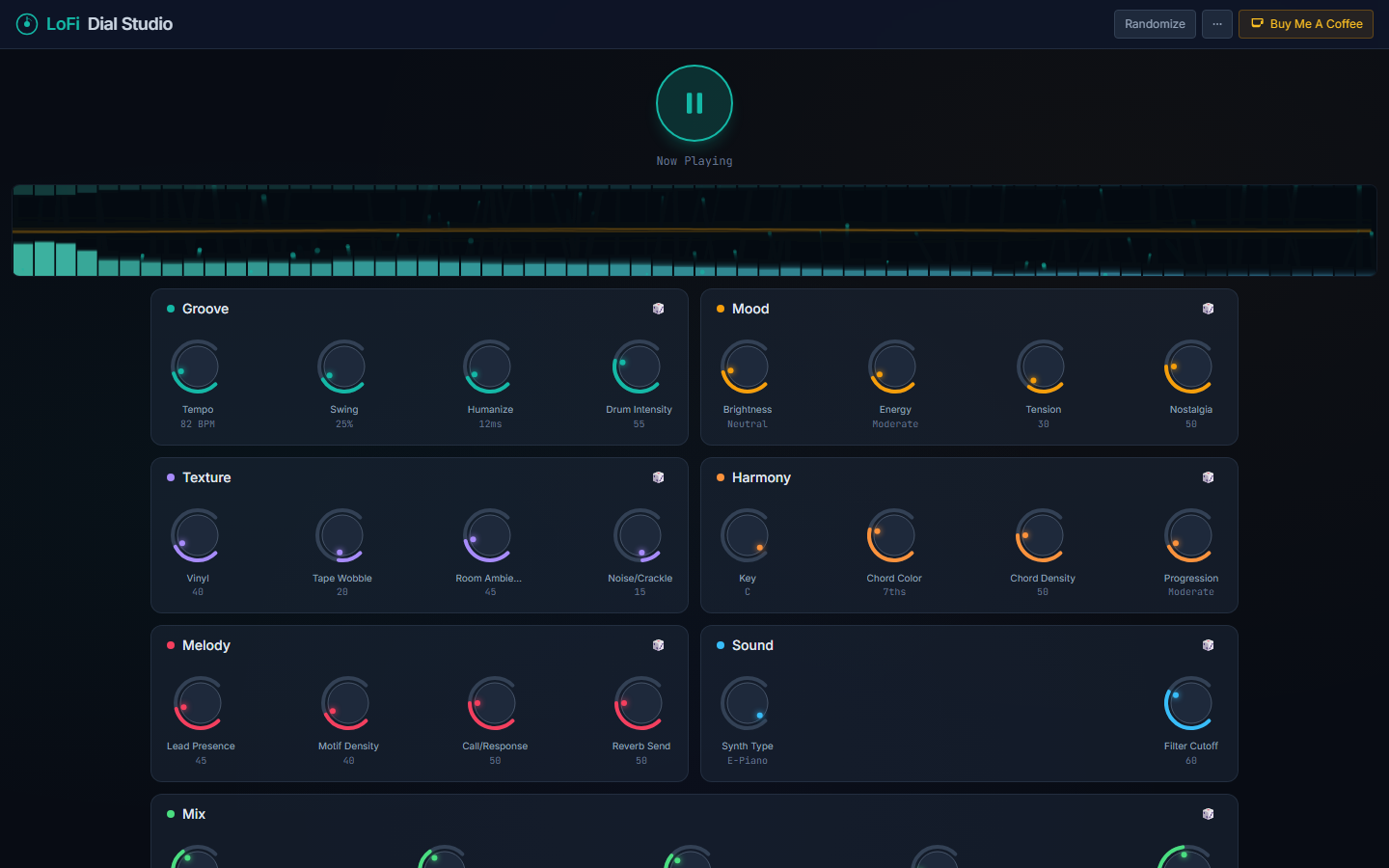Click the "Texture" section heading
1389x868 pixels.
[x=206, y=477]
